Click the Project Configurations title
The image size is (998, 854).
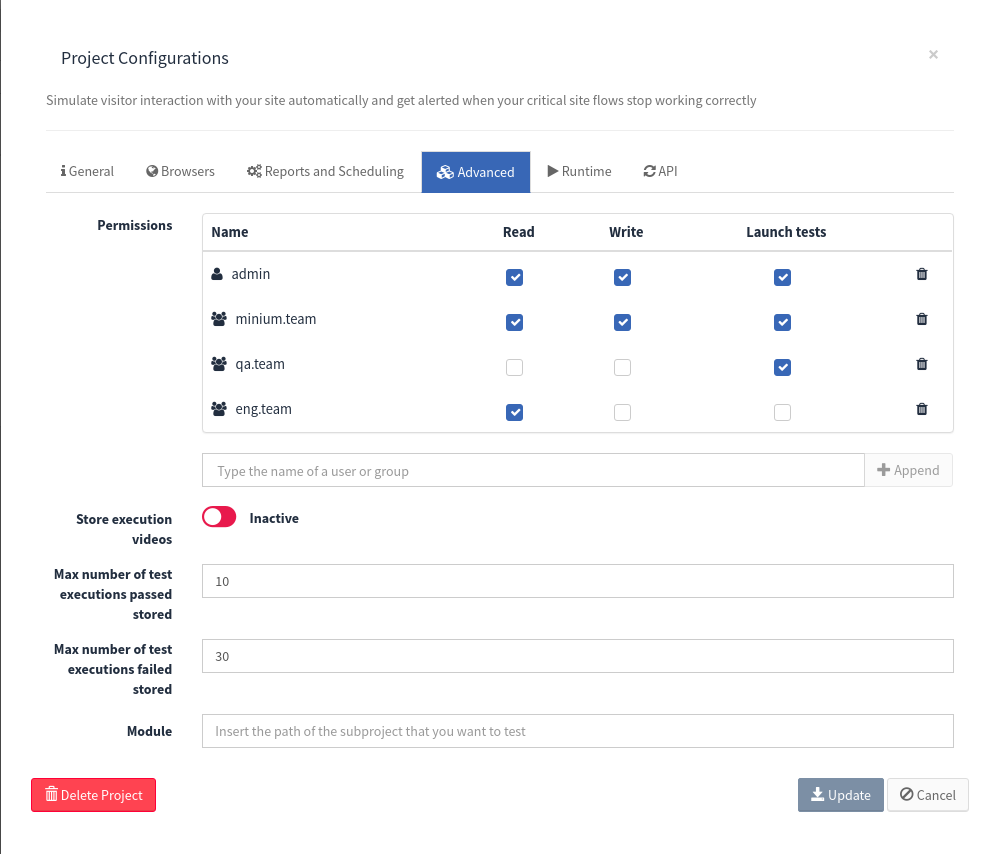click(x=144, y=58)
